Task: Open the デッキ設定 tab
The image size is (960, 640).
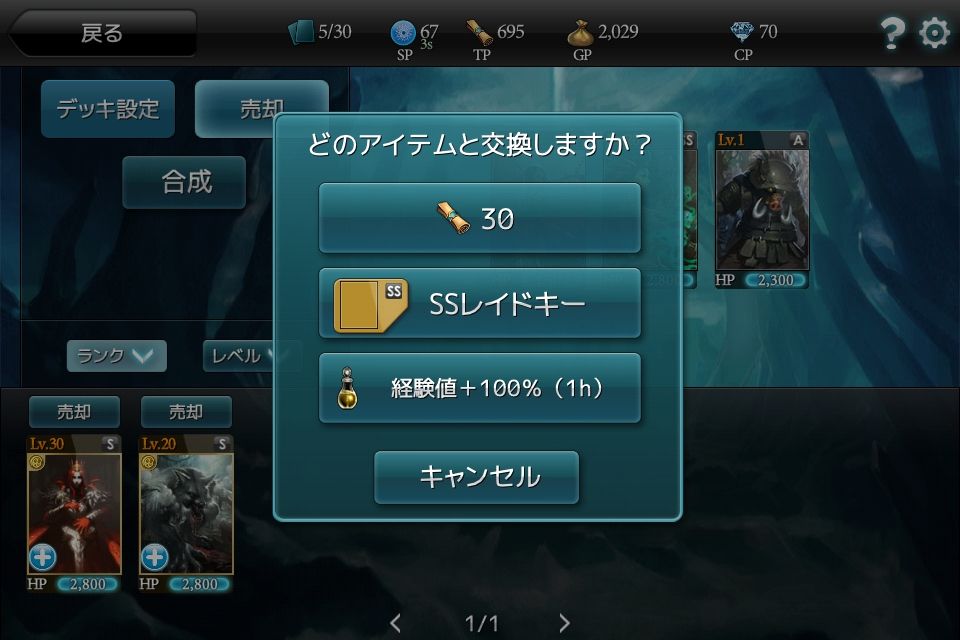Action: [x=108, y=109]
